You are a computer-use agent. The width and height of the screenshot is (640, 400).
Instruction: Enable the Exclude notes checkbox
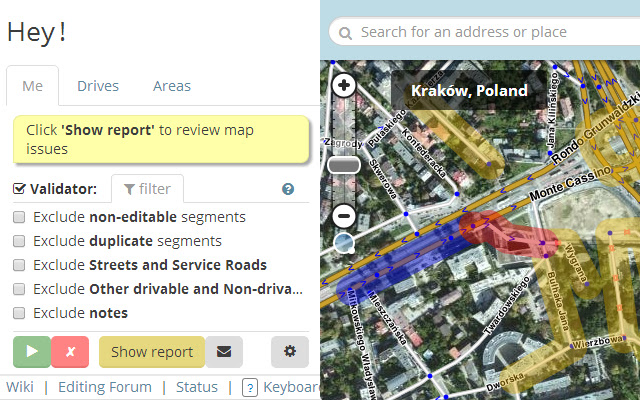coord(19,313)
